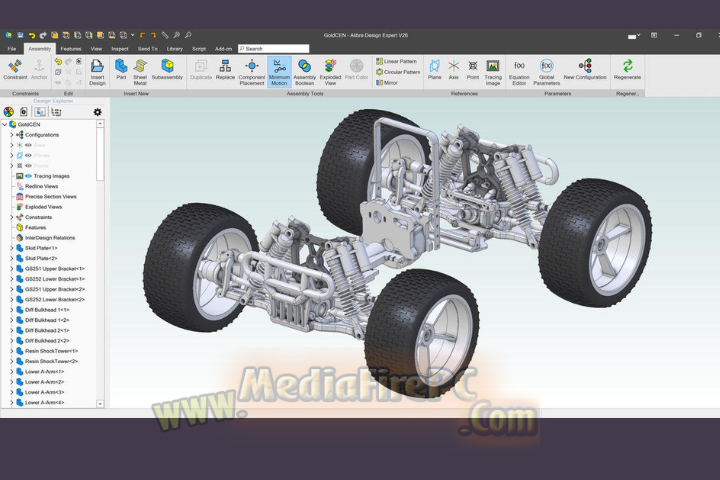This screenshot has height=480, width=720.
Task: Create a New Configuration
Action: pos(585,69)
